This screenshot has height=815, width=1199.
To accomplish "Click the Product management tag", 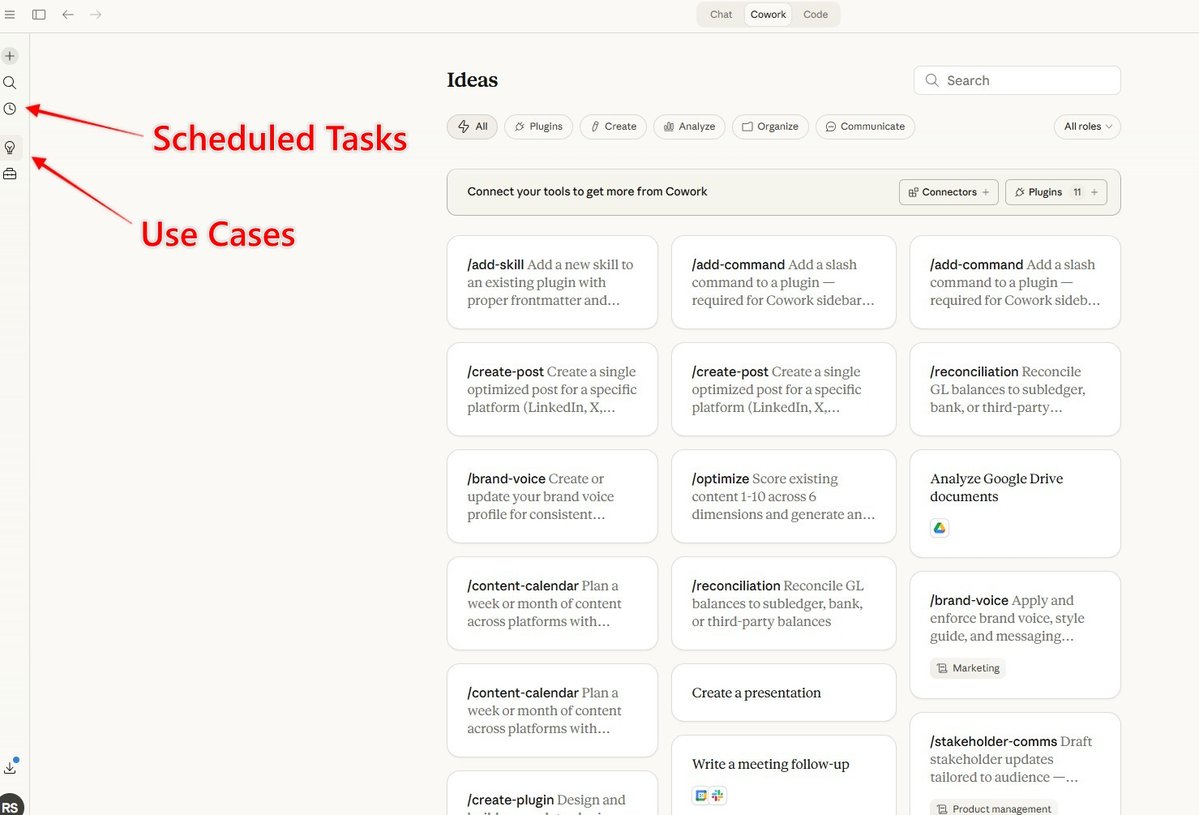I will [x=994, y=808].
